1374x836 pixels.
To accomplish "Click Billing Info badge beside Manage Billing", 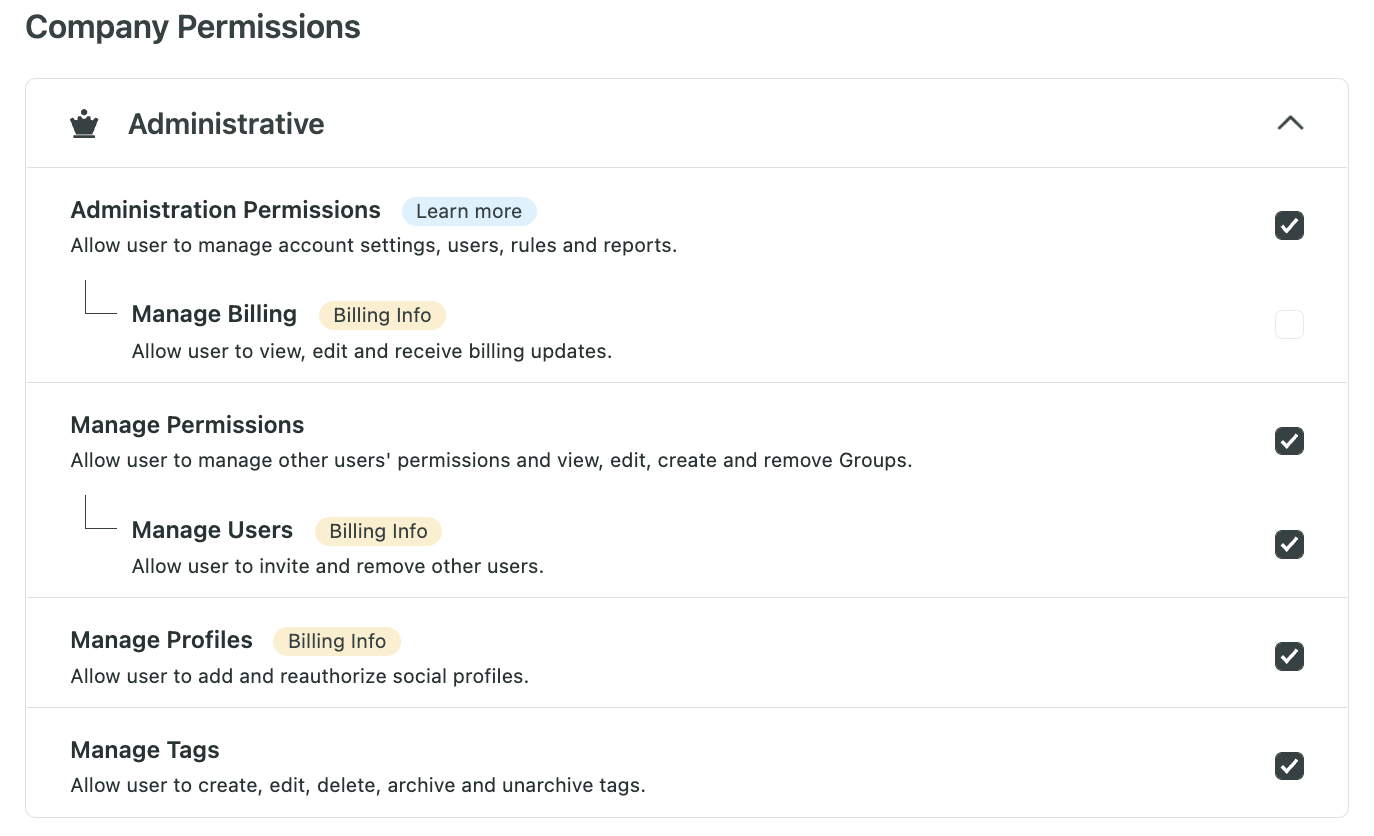I will pyautogui.click(x=382, y=315).
